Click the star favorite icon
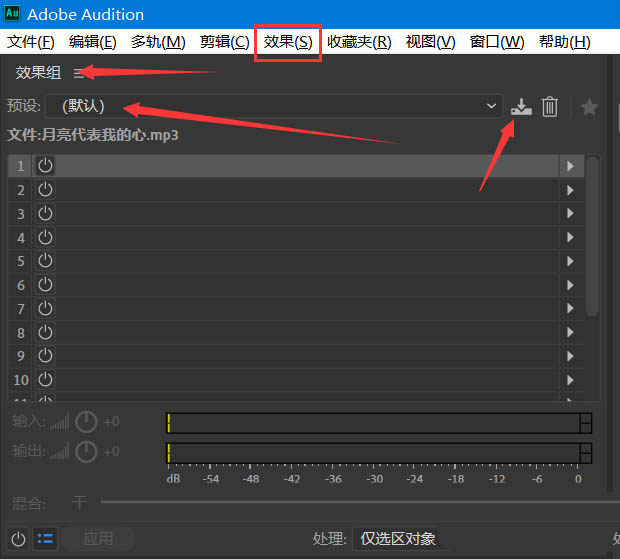Image resolution: width=620 pixels, height=559 pixels. [589, 107]
